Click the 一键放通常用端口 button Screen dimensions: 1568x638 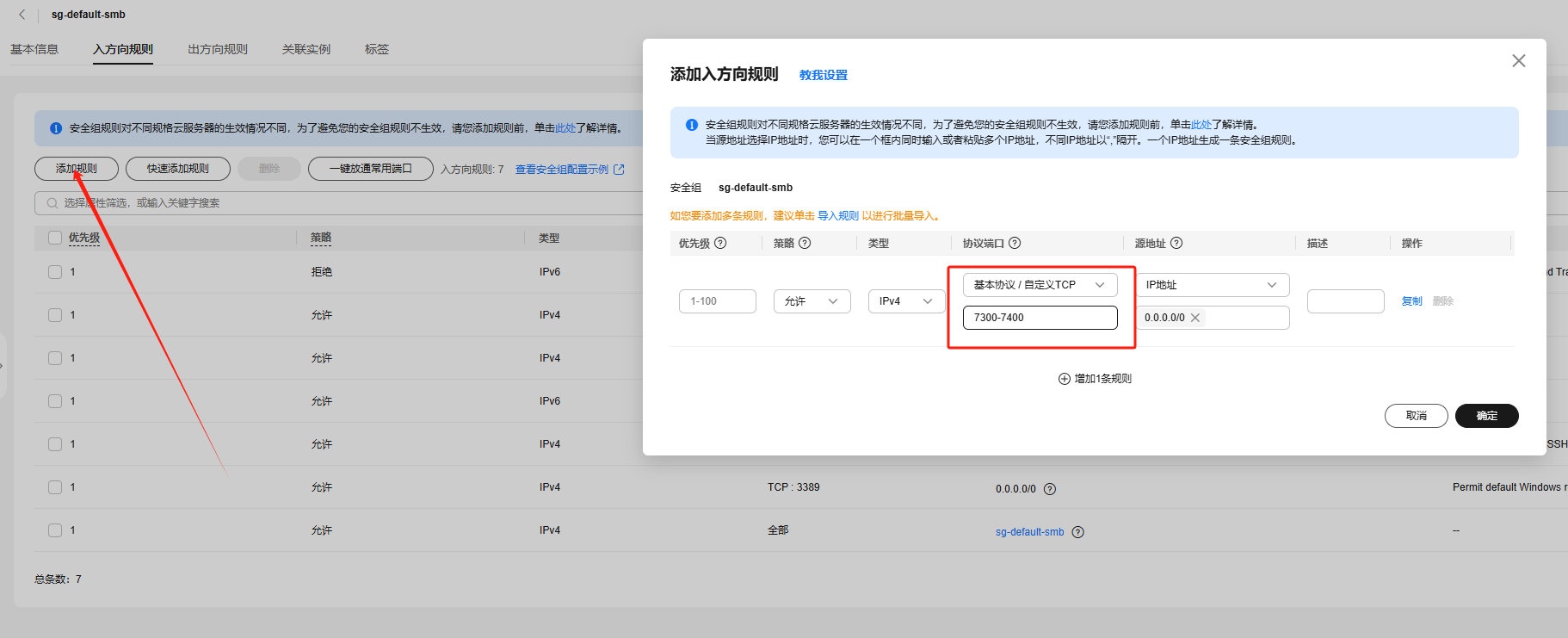click(371, 169)
